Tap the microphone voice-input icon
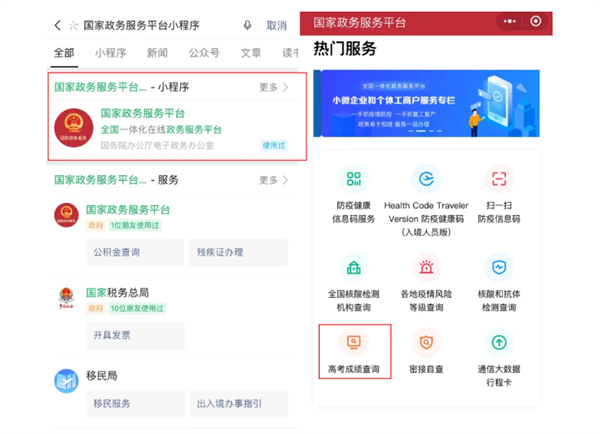The width and height of the screenshot is (600, 434). click(248, 25)
